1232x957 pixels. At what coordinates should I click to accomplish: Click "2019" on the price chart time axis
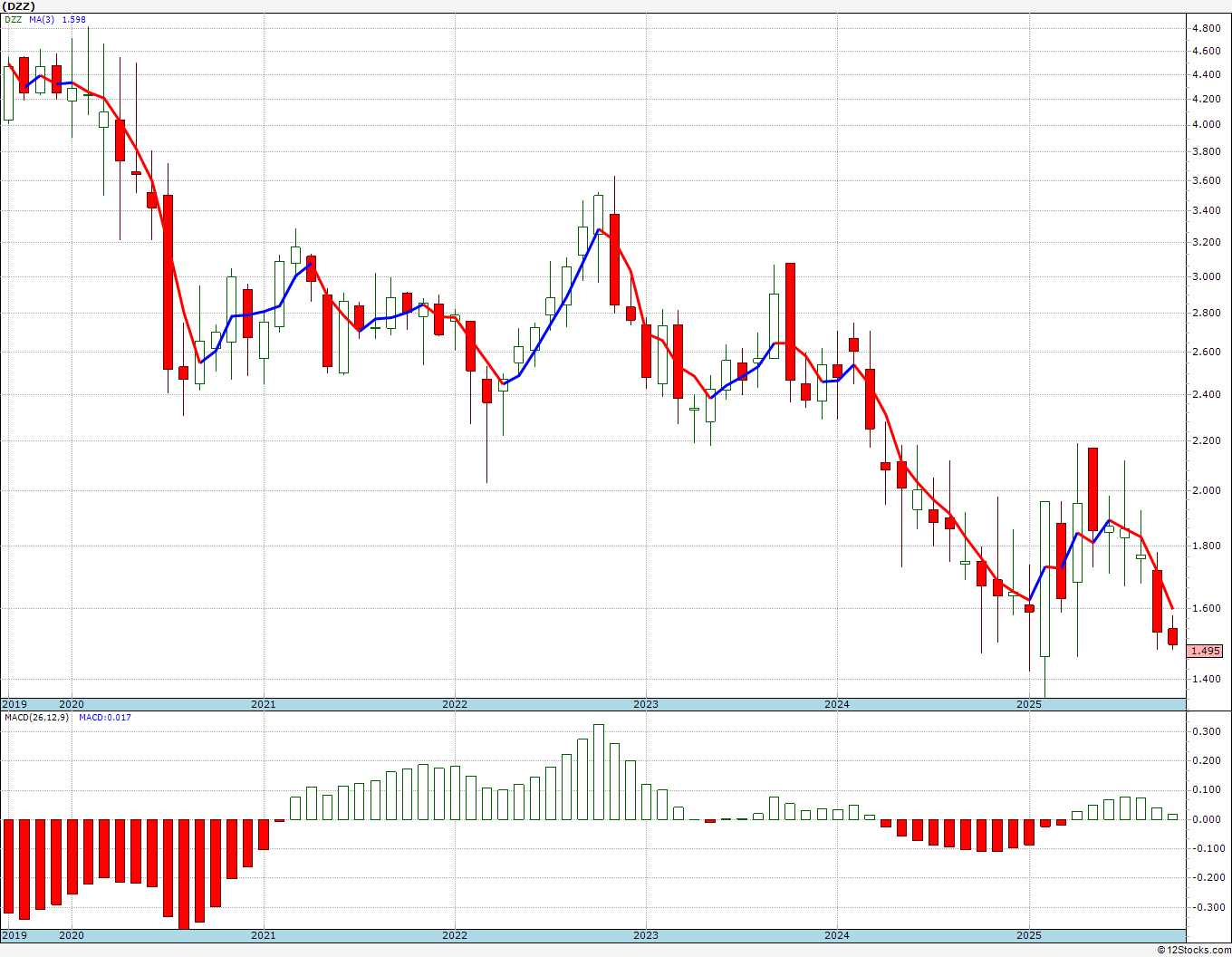(x=14, y=704)
